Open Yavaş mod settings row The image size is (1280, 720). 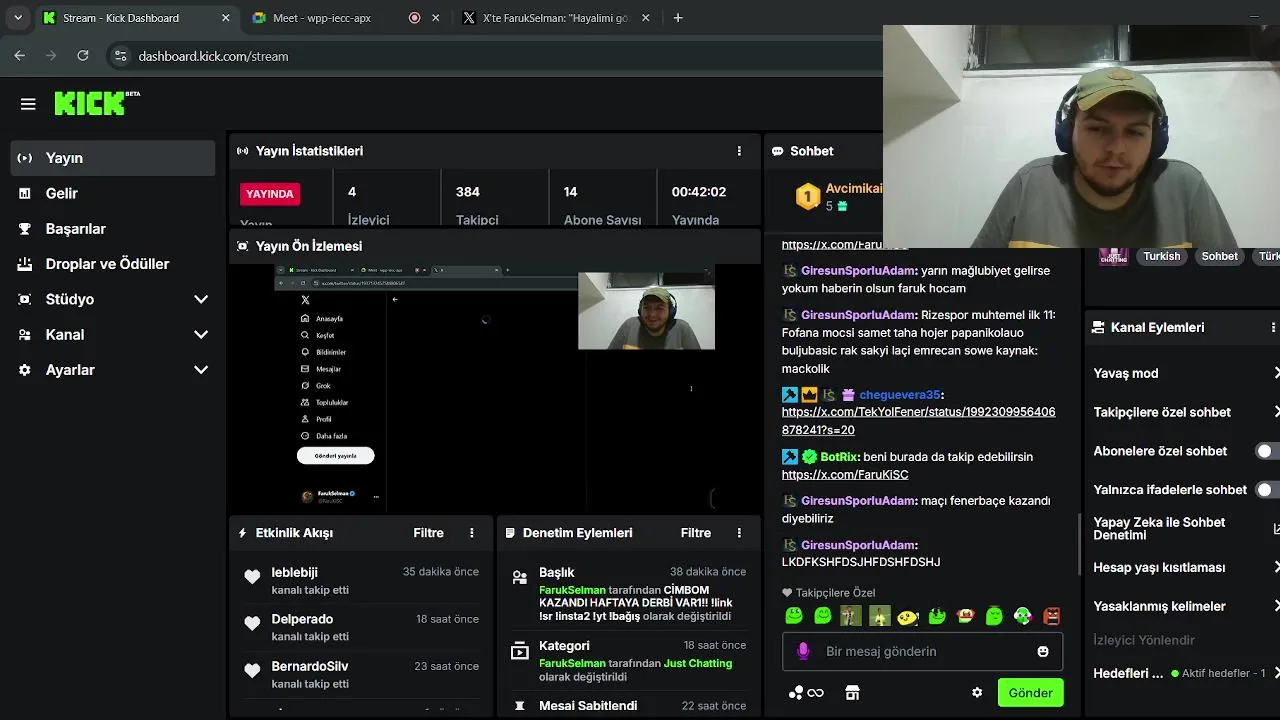(1184, 373)
